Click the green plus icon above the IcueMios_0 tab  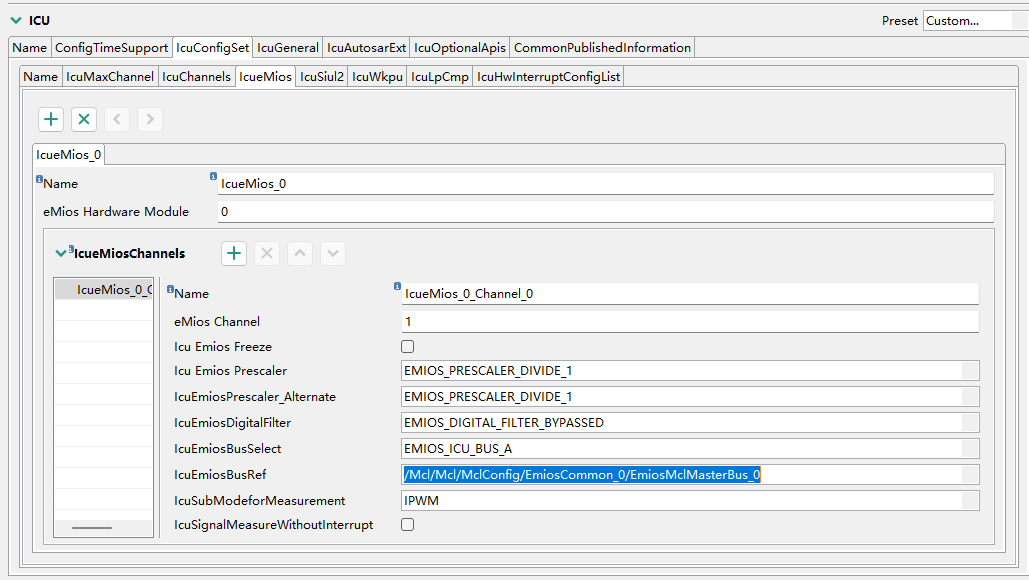[50, 119]
